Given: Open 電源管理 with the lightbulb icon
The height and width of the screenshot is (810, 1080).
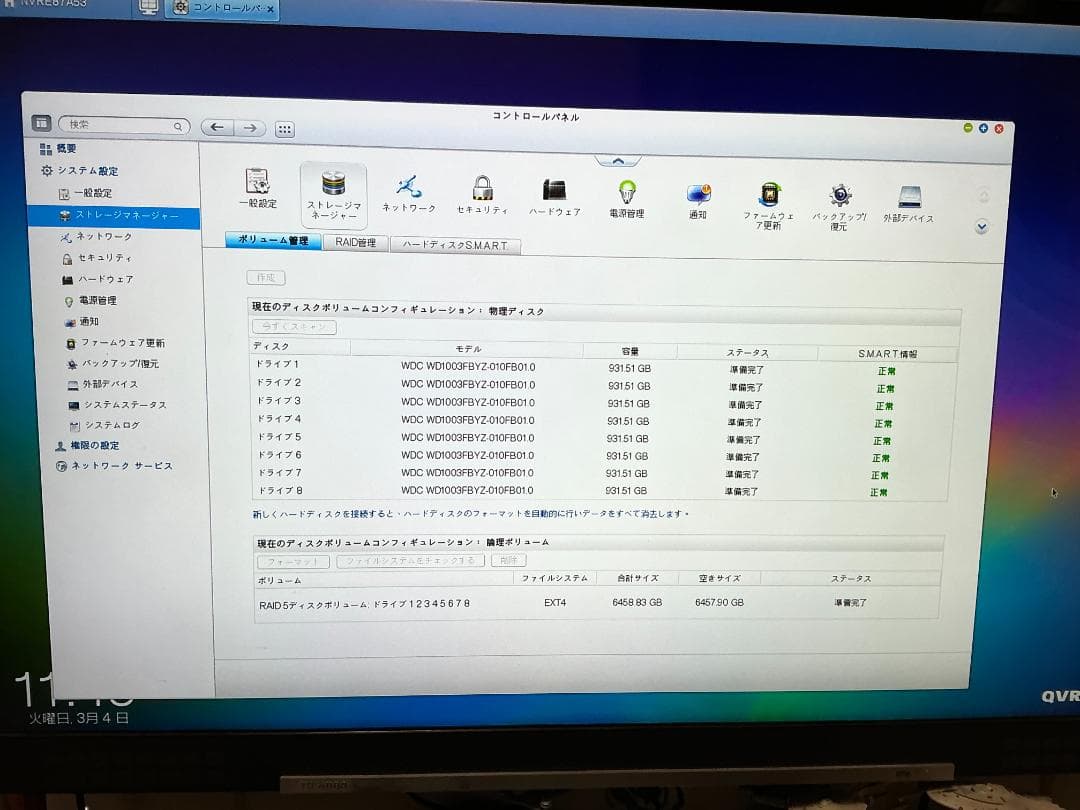Looking at the screenshot, I should coord(625,192).
